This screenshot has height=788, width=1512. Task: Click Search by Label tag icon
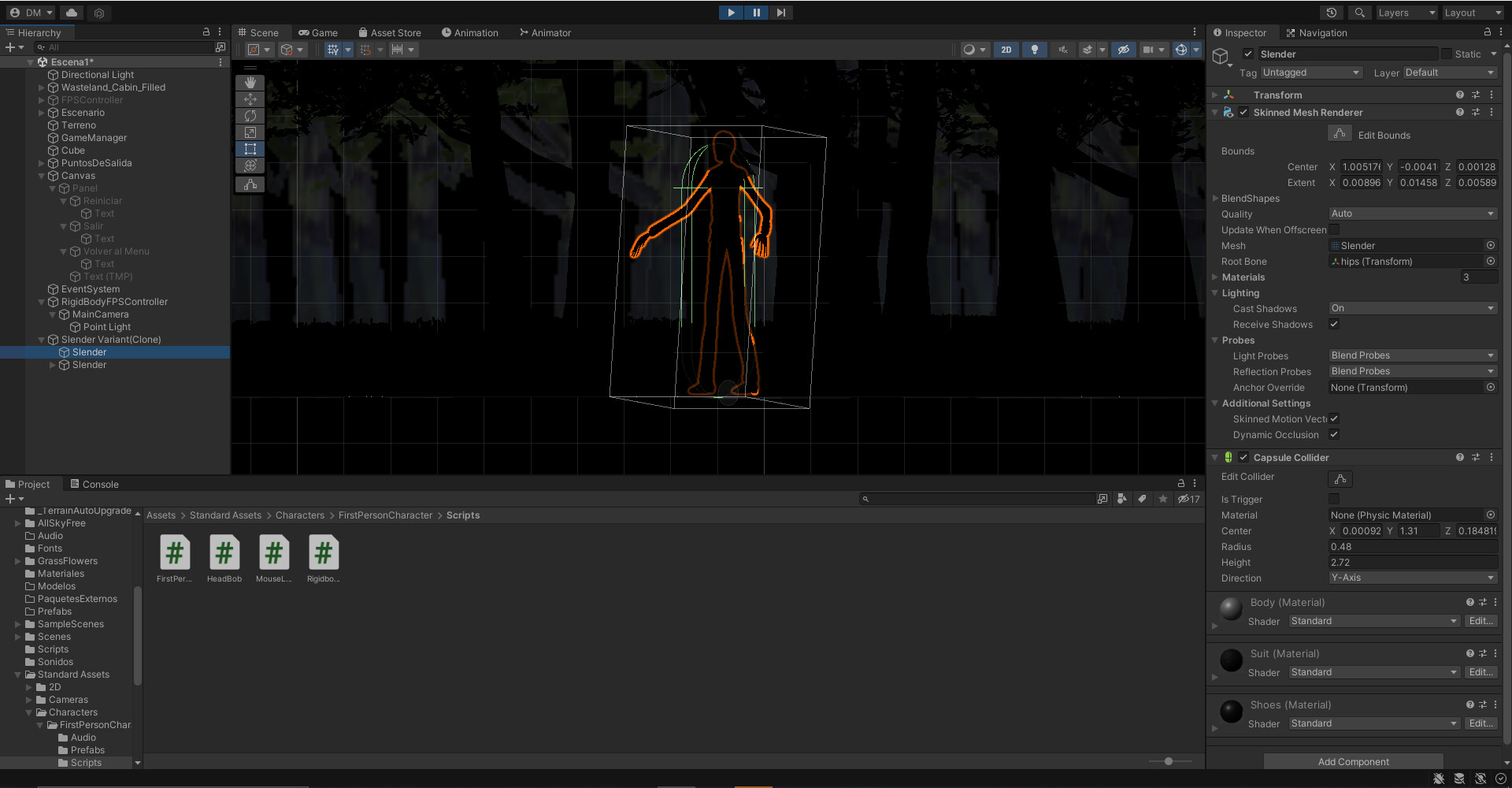click(1142, 499)
